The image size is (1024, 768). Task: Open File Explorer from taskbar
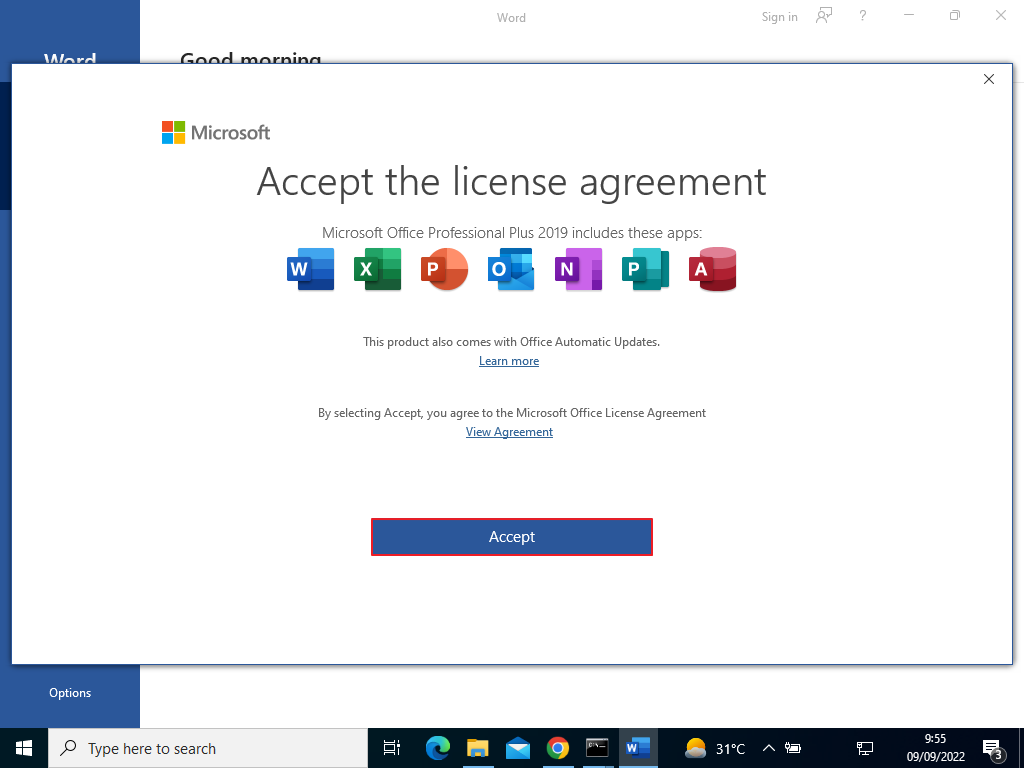478,748
